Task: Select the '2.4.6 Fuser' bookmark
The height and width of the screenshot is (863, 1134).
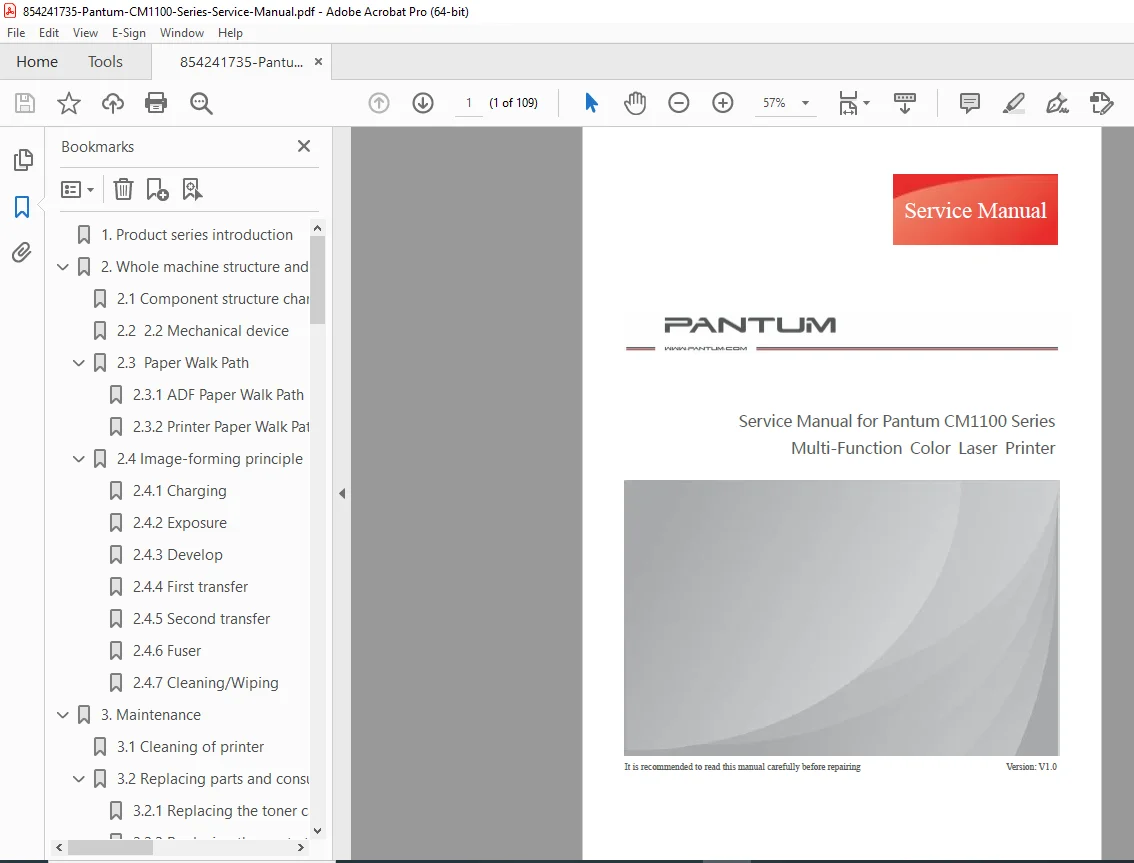Action: click(x=167, y=651)
